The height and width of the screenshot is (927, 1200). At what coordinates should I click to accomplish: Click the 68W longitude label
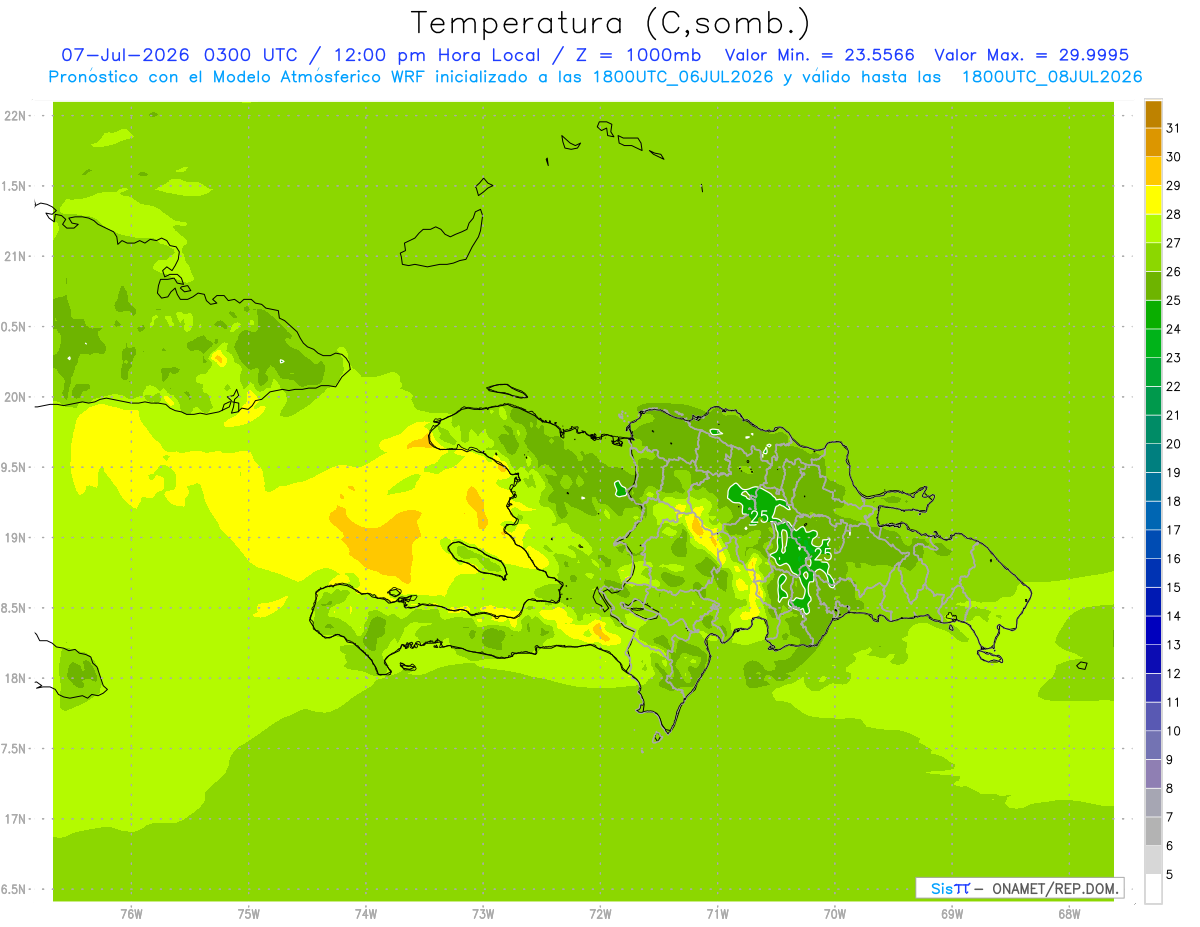pyautogui.click(x=1069, y=914)
